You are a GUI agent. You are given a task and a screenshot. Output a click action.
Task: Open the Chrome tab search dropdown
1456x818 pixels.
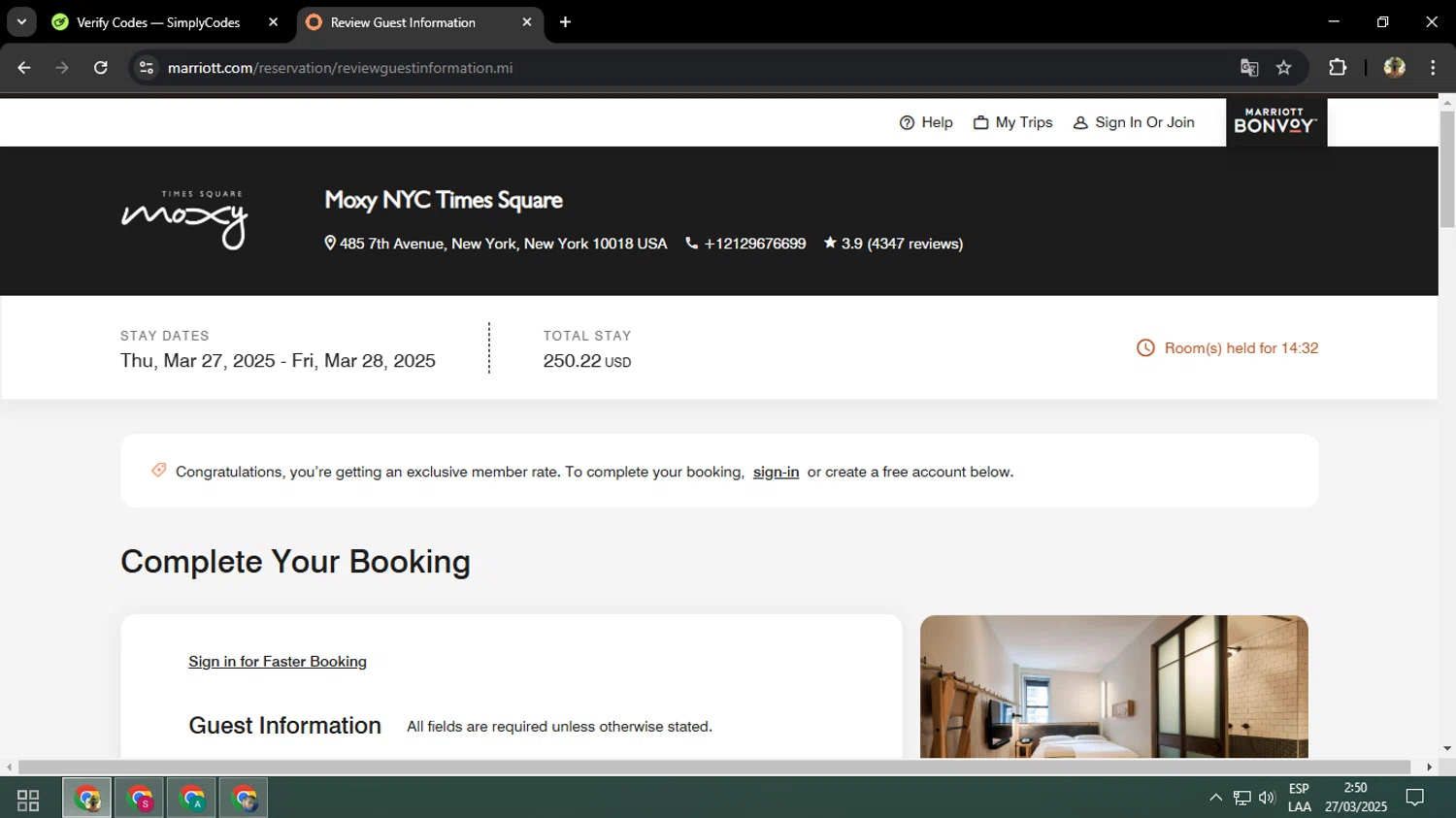(21, 21)
